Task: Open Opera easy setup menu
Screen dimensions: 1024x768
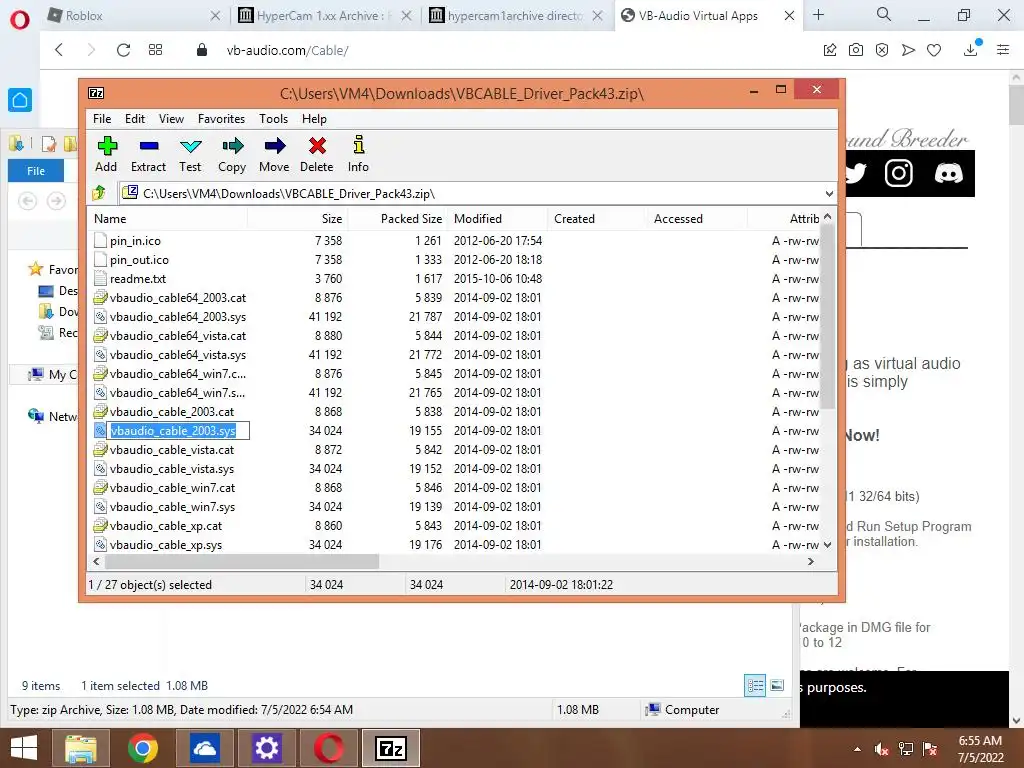Action: (1003, 50)
